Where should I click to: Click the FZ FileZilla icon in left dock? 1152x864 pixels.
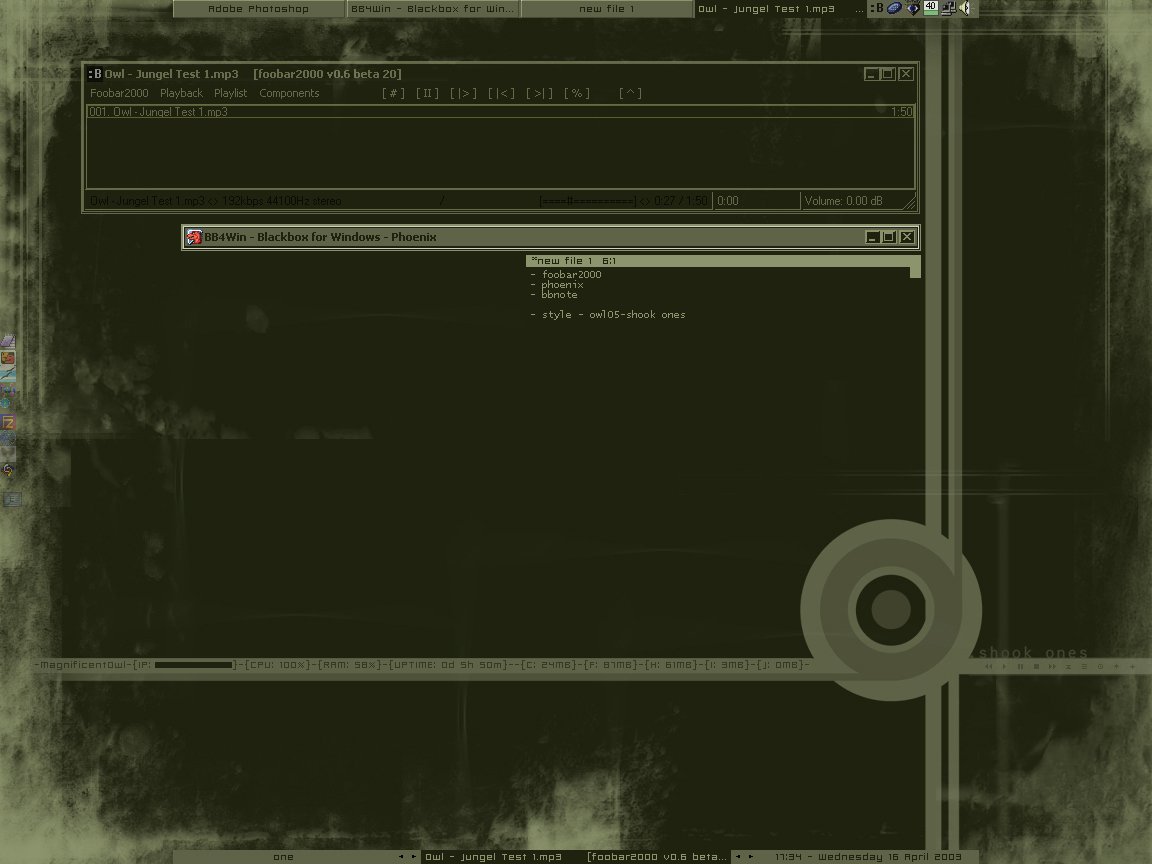point(8,422)
